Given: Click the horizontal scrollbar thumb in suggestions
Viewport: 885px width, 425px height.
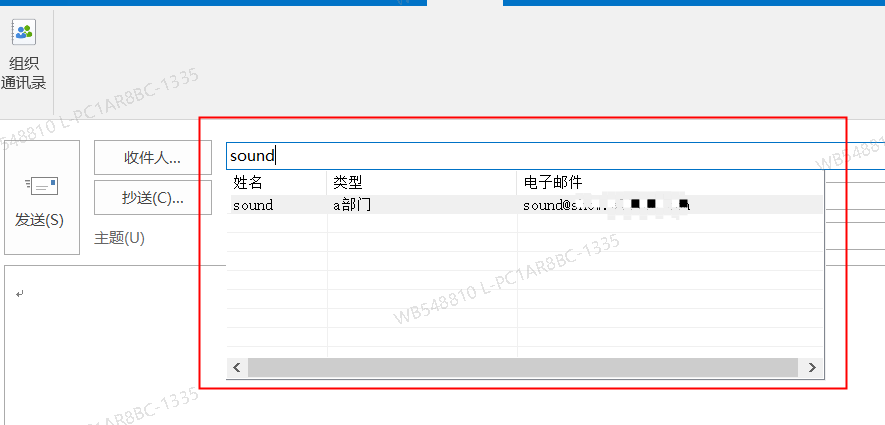Looking at the screenshot, I should (x=520, y=368).
